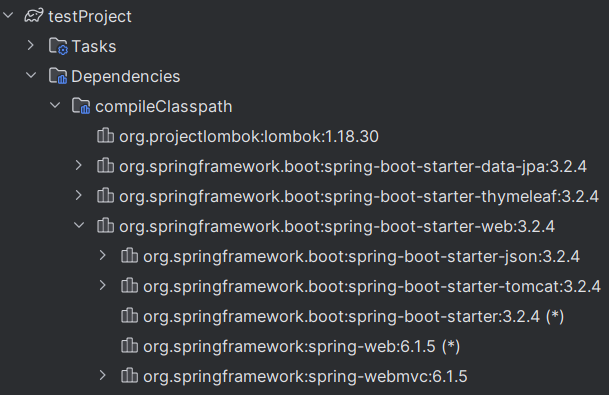Screen dimensions: 609x395
Task: Click the library icon beside spring-boot-starter-json
Action: point(129,256)
